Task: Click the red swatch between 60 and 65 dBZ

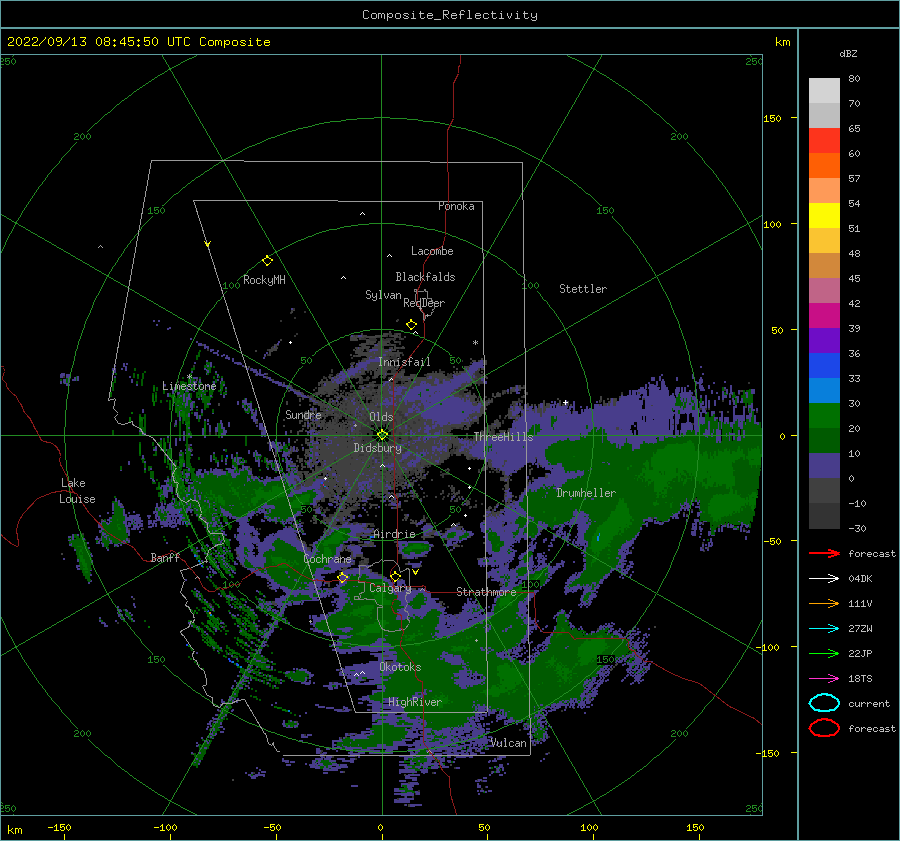Action: [x=824, y=140]
